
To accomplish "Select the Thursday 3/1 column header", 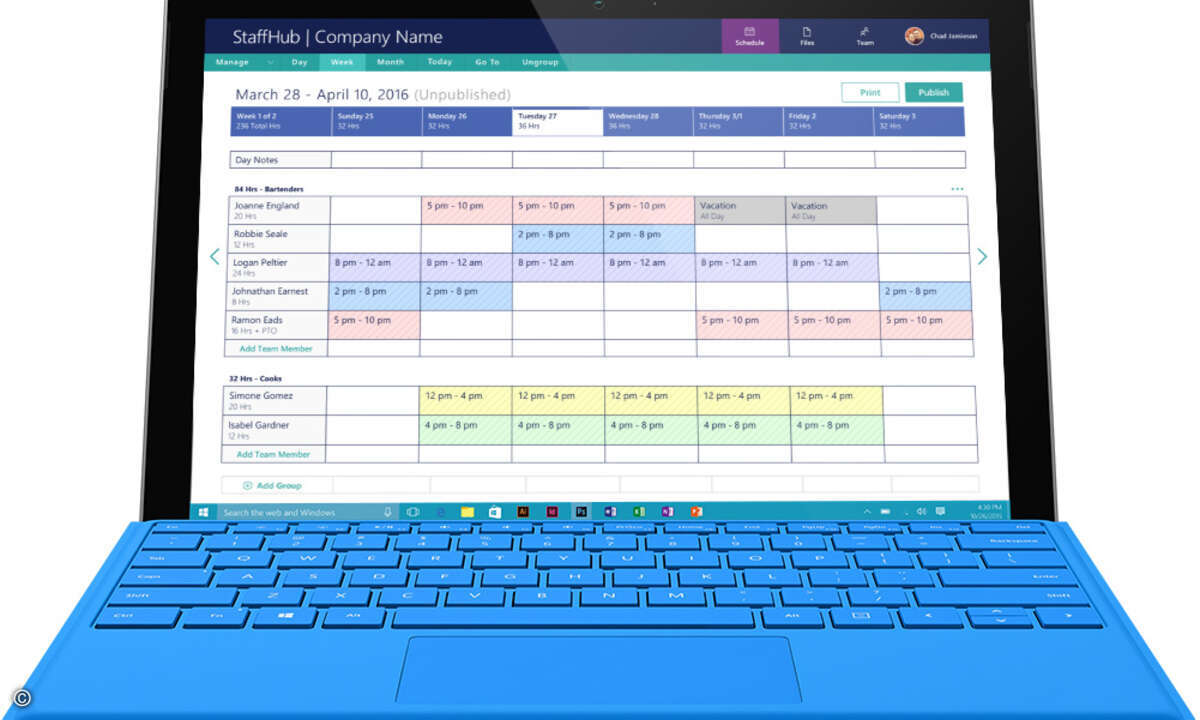I will 738,122.
